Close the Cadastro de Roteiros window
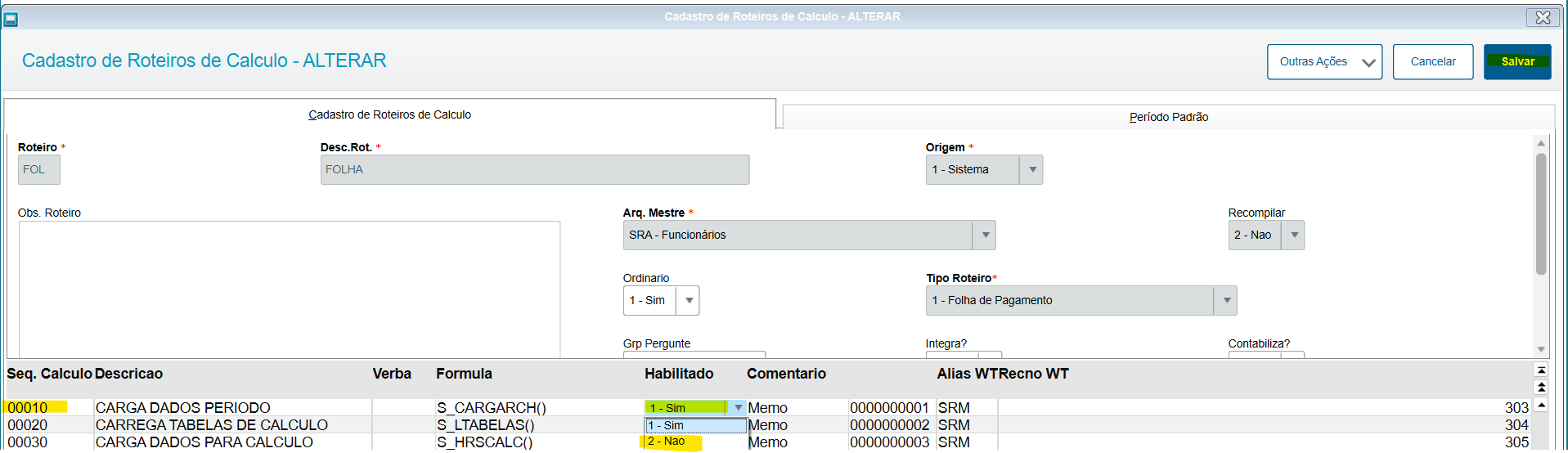The height and width of the screenshot is (453, 1568). click(x=1543, y=17)
